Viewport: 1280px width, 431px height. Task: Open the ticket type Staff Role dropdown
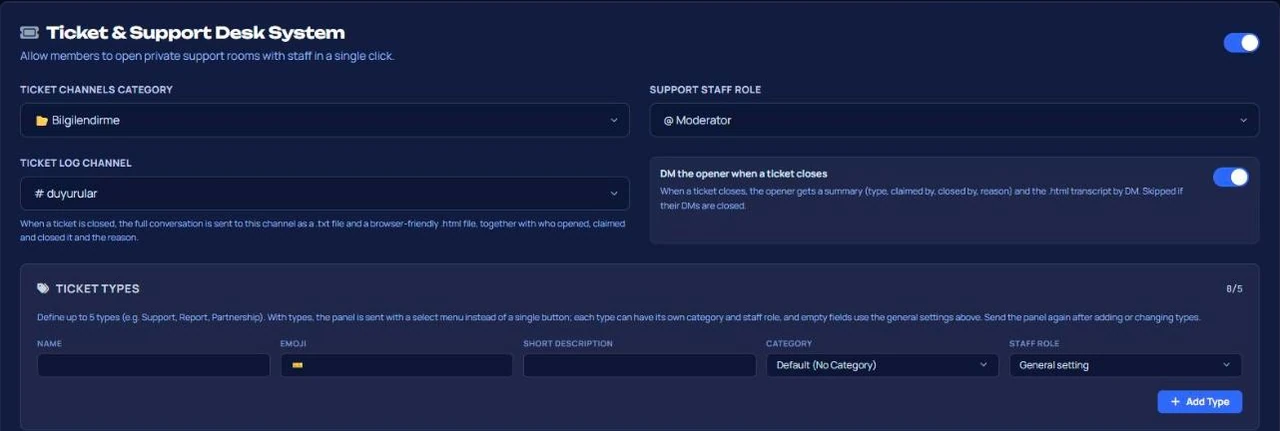pos(1125,365)
